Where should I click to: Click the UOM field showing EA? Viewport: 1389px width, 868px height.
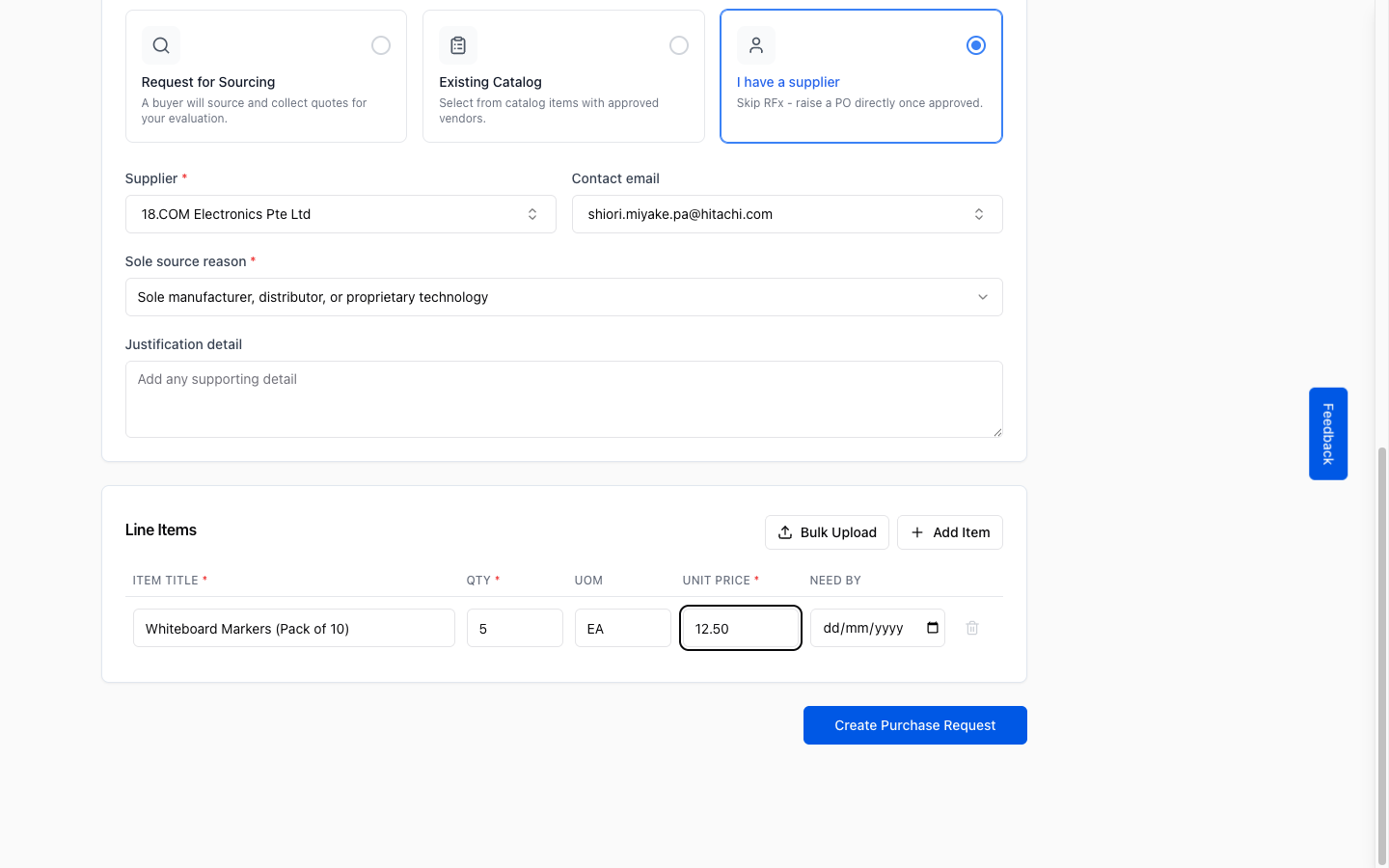623,628
